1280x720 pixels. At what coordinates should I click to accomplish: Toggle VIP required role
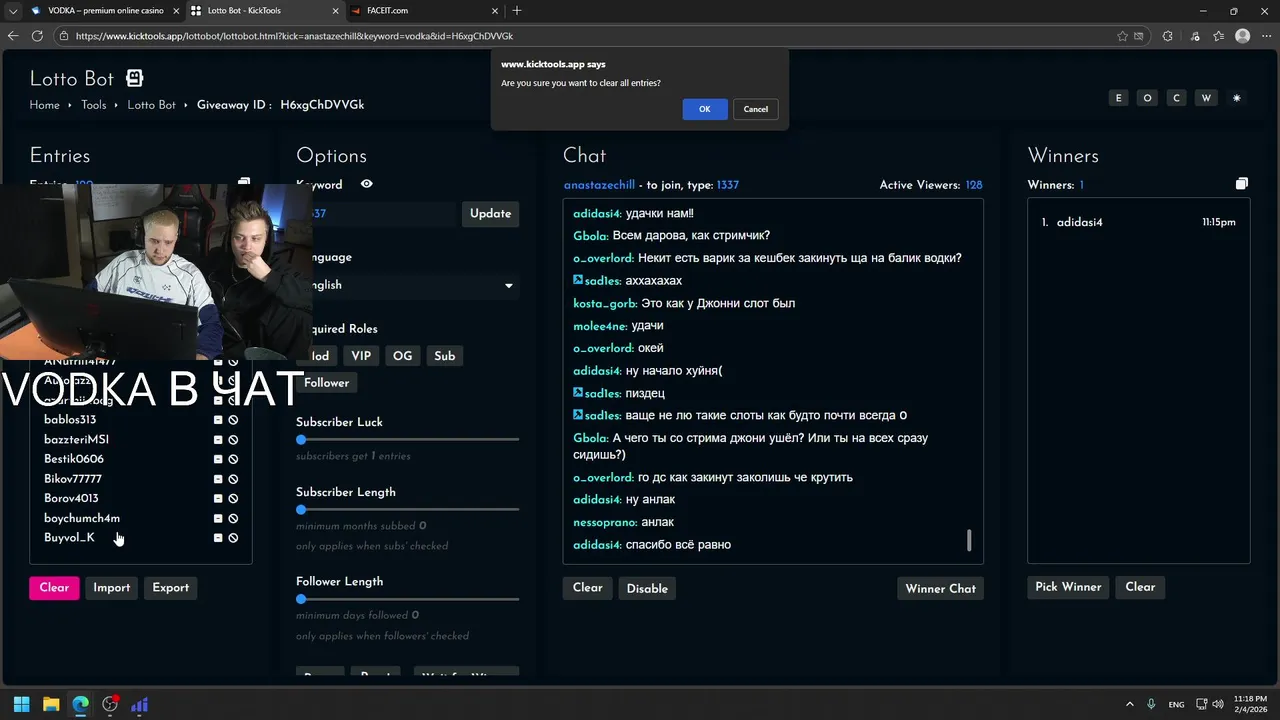coord(361,356)
